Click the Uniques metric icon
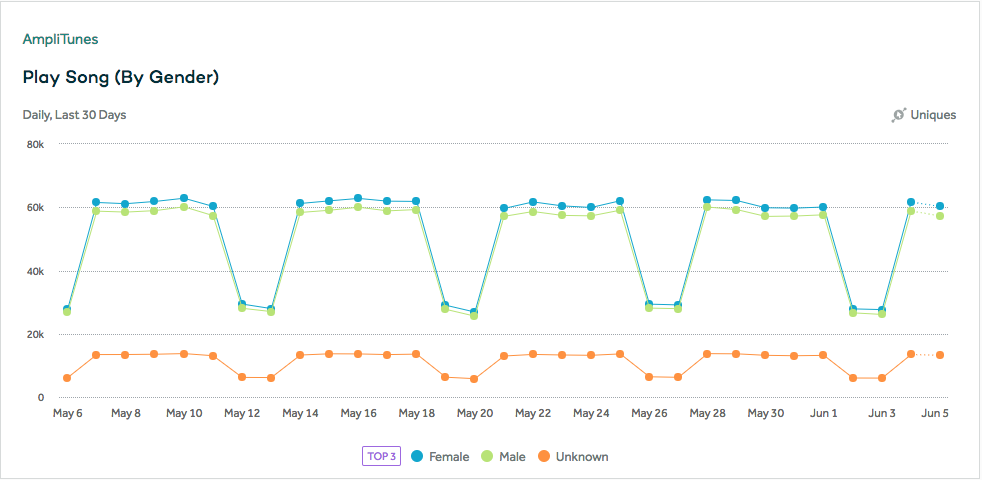The width and height of the screenshot is (982, 480). click(x=899, y=115)
